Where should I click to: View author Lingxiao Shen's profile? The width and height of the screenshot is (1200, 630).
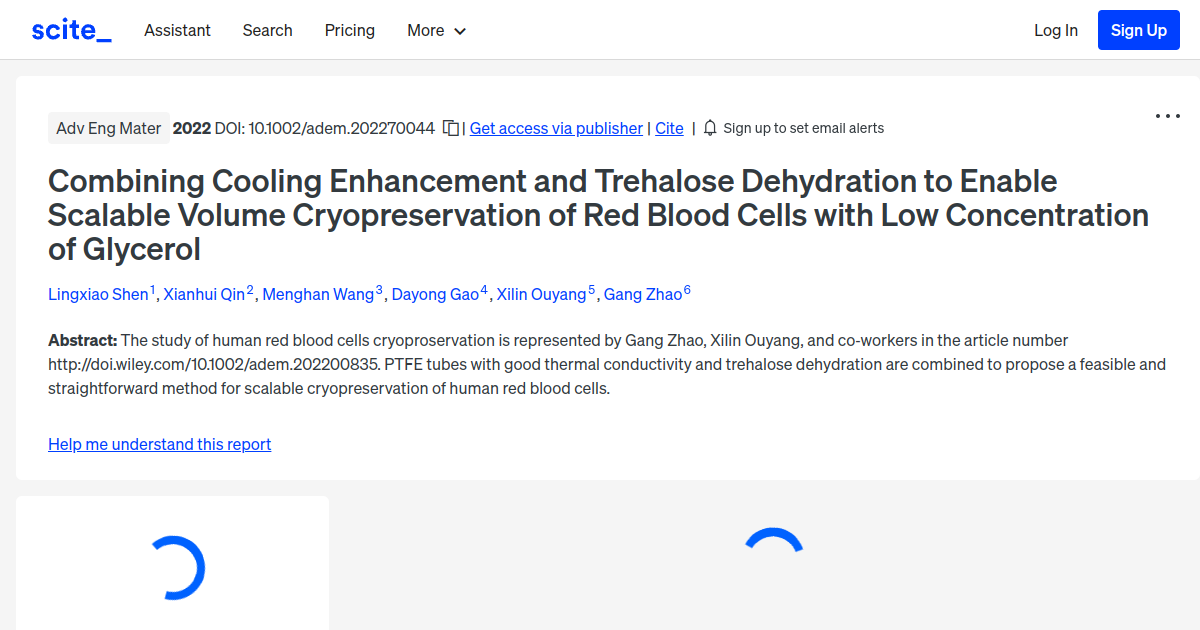point(100,294)
